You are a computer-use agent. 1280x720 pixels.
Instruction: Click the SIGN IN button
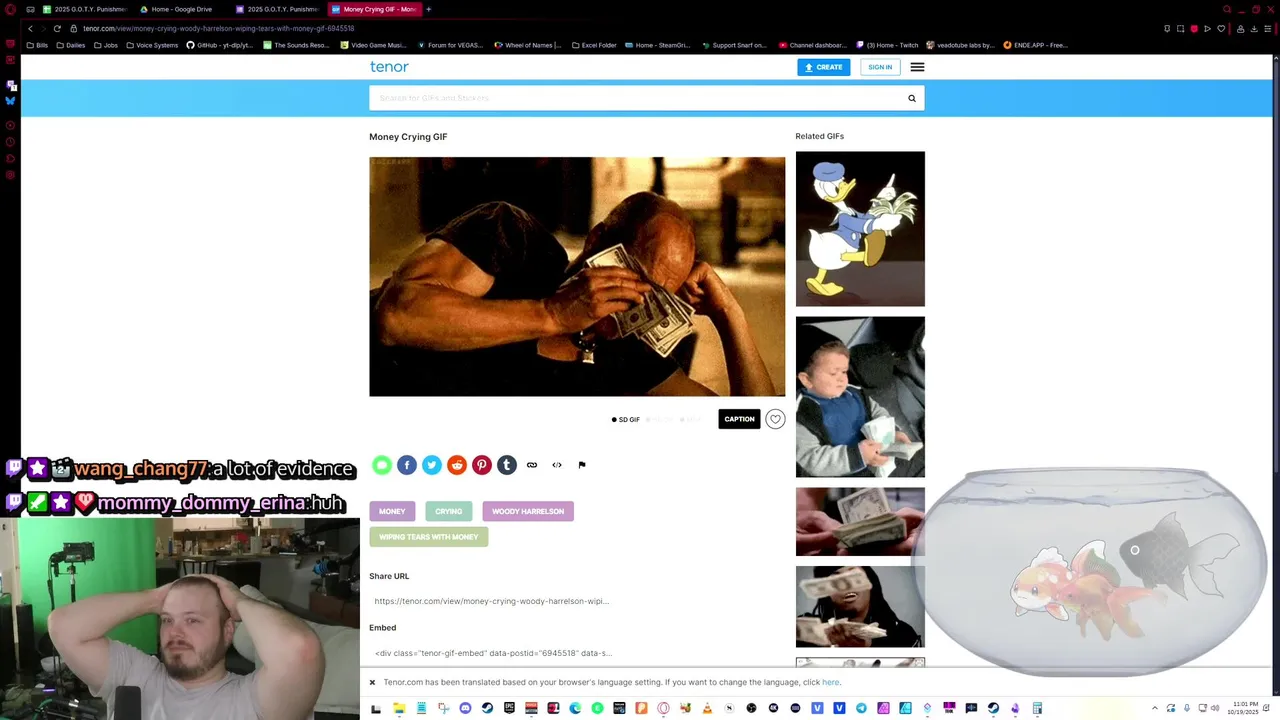[x=880, y=67]
